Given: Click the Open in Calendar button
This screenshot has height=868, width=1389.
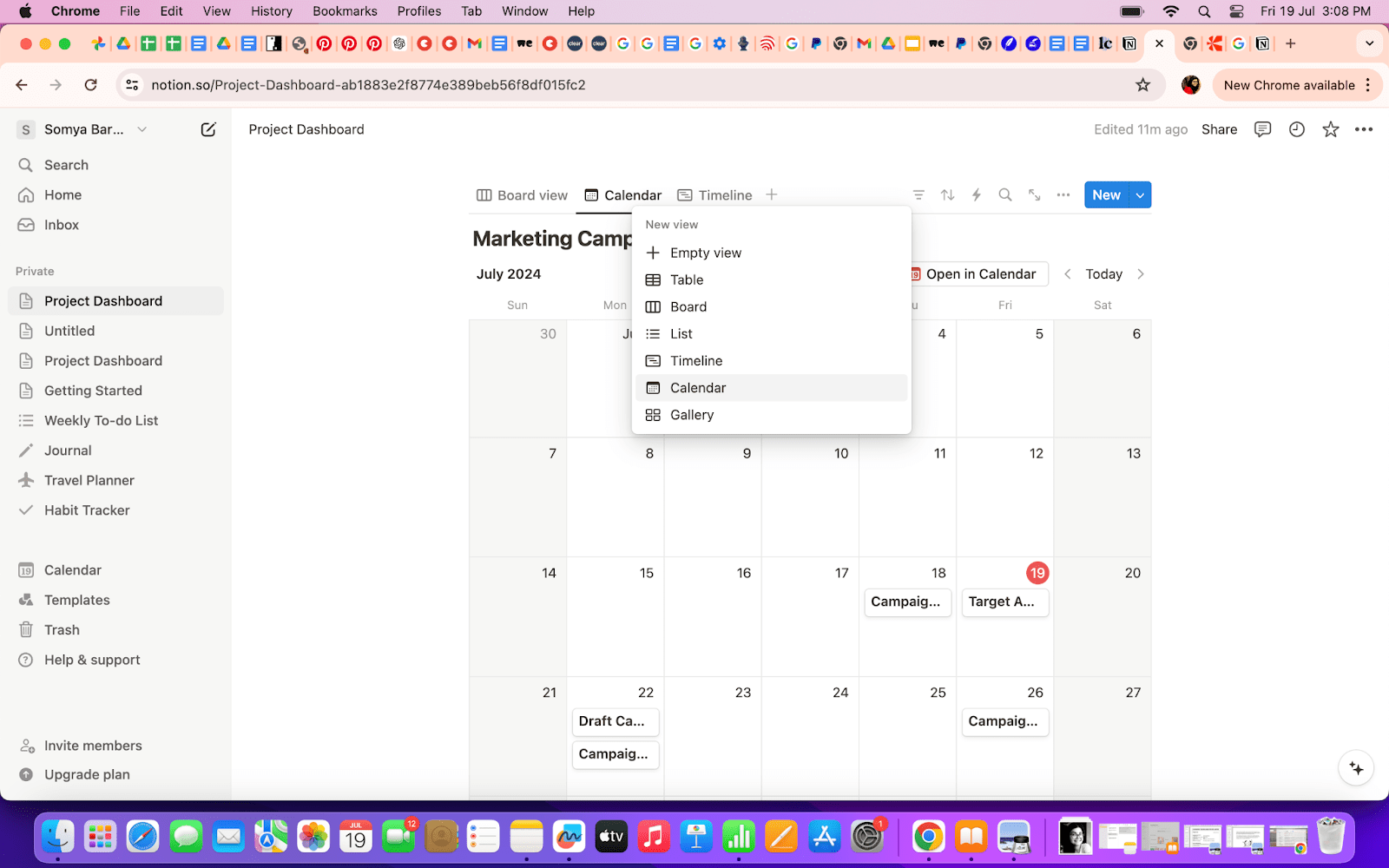Looking at the screenshot, I should 976,273.
